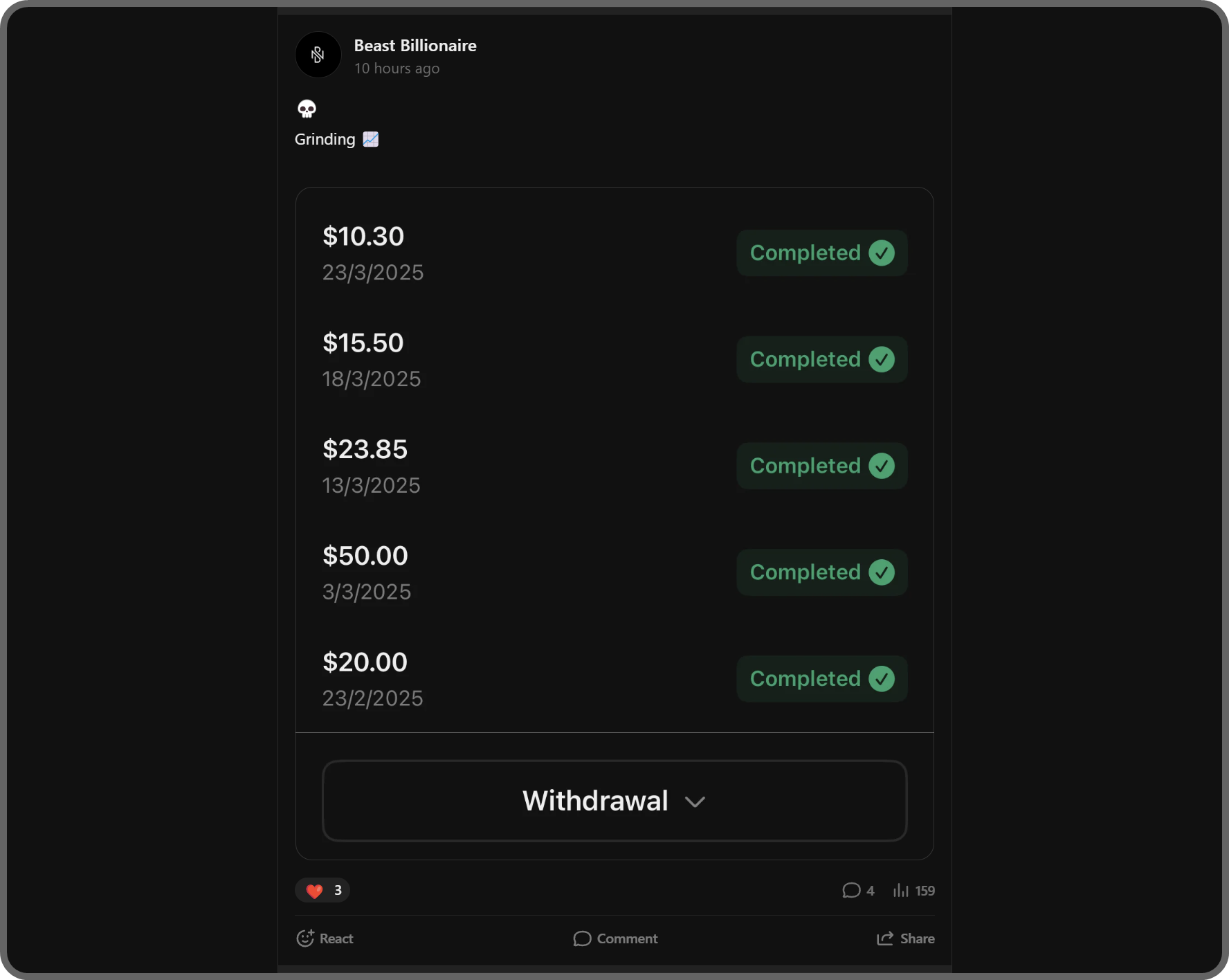Toggle the Completed status badge on the $15.50 entry
1229x980 pixels.
821,359
